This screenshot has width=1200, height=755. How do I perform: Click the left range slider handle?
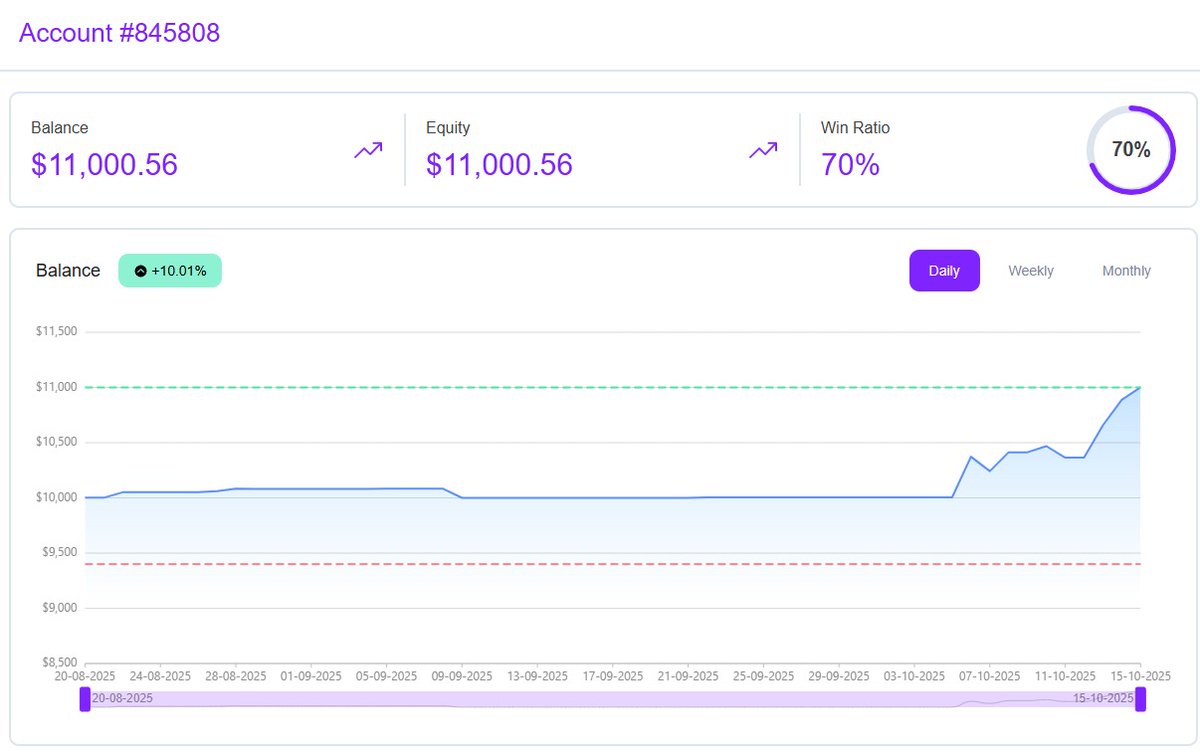click(85, 699)
